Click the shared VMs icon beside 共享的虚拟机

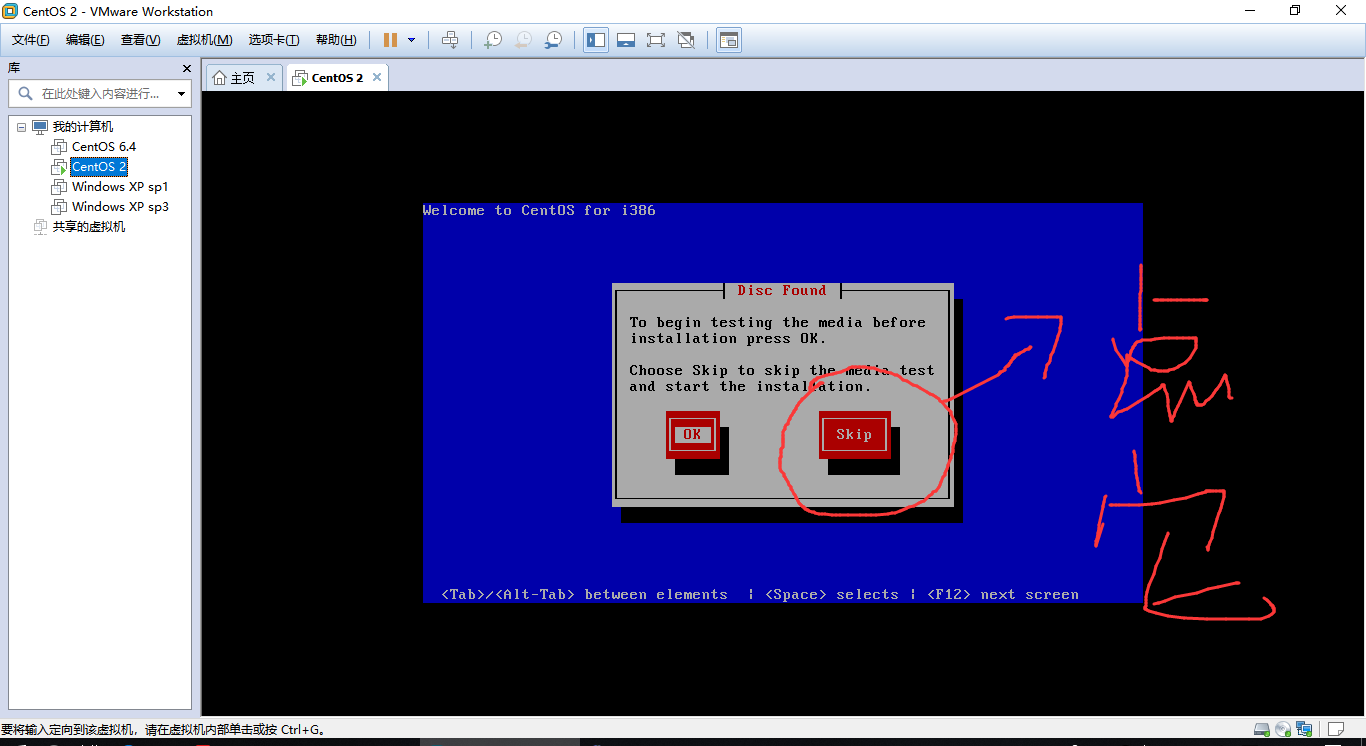point(40,227)
